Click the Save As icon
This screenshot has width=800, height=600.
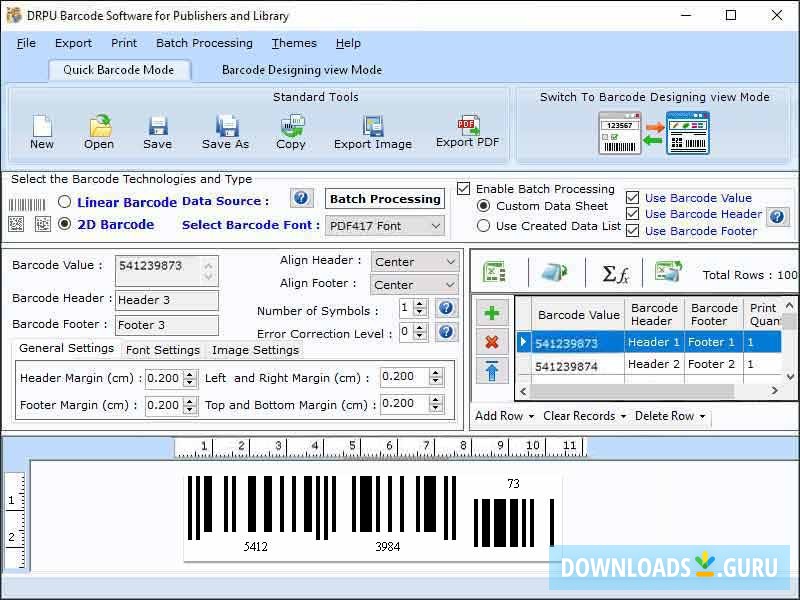tap(225, 128)
